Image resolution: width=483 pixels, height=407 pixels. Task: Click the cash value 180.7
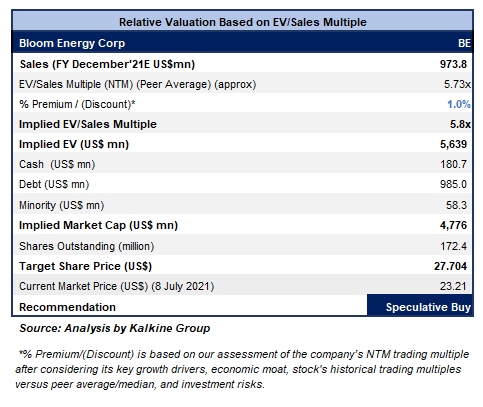point(453,164)
